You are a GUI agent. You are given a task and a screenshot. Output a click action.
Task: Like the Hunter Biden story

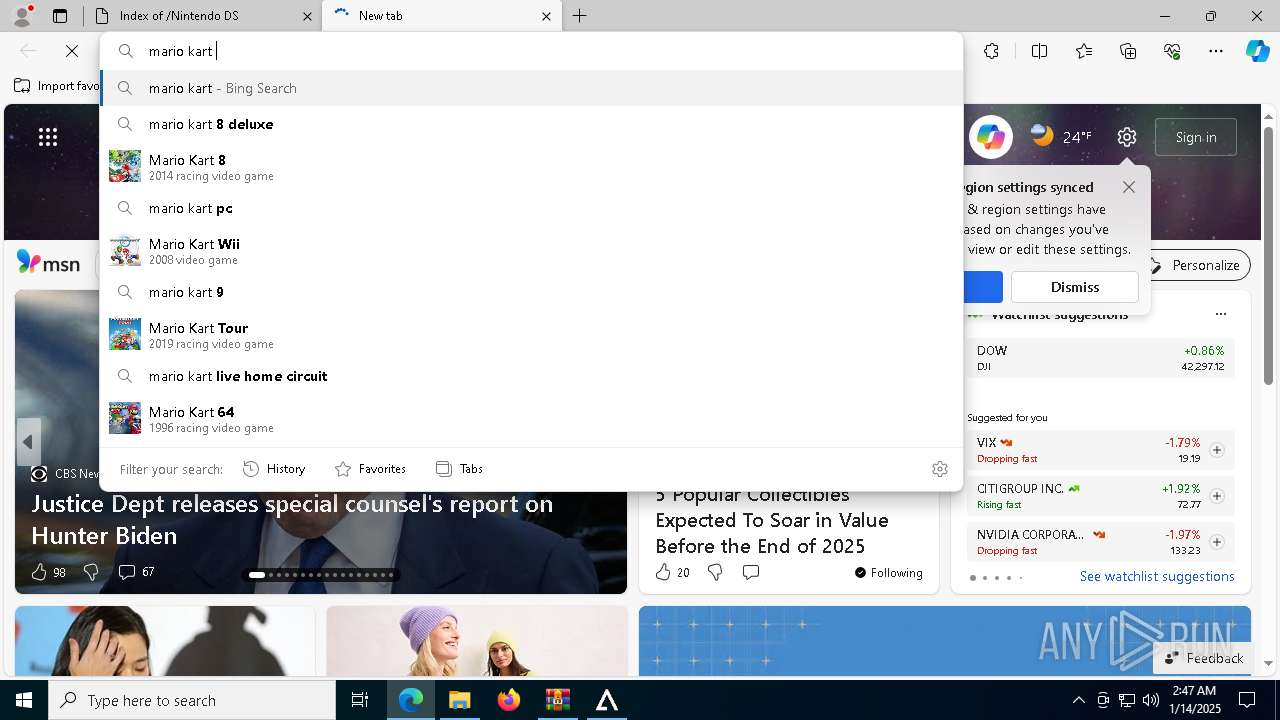tap(39, 572)
